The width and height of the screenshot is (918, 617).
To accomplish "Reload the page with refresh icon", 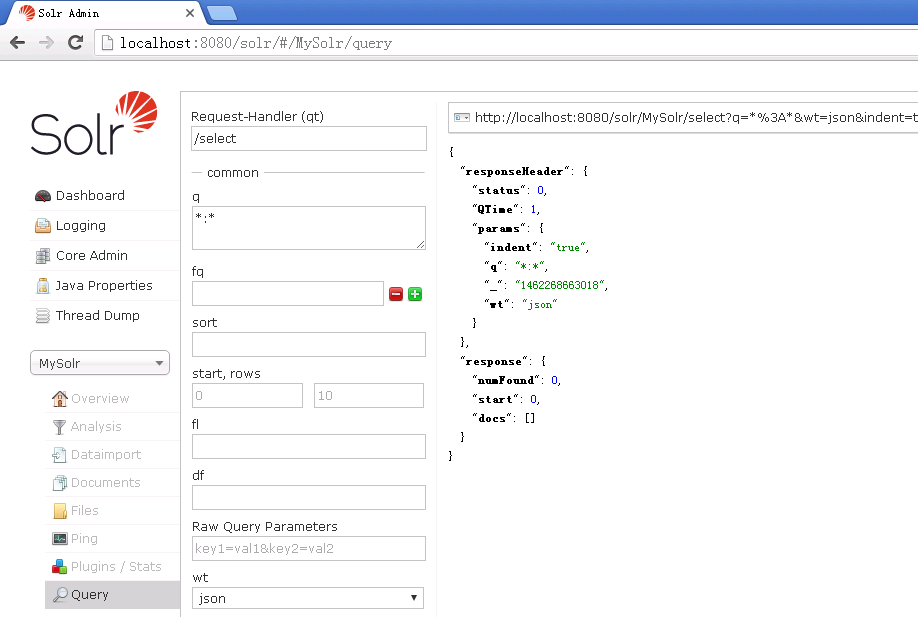I will 76,43.
